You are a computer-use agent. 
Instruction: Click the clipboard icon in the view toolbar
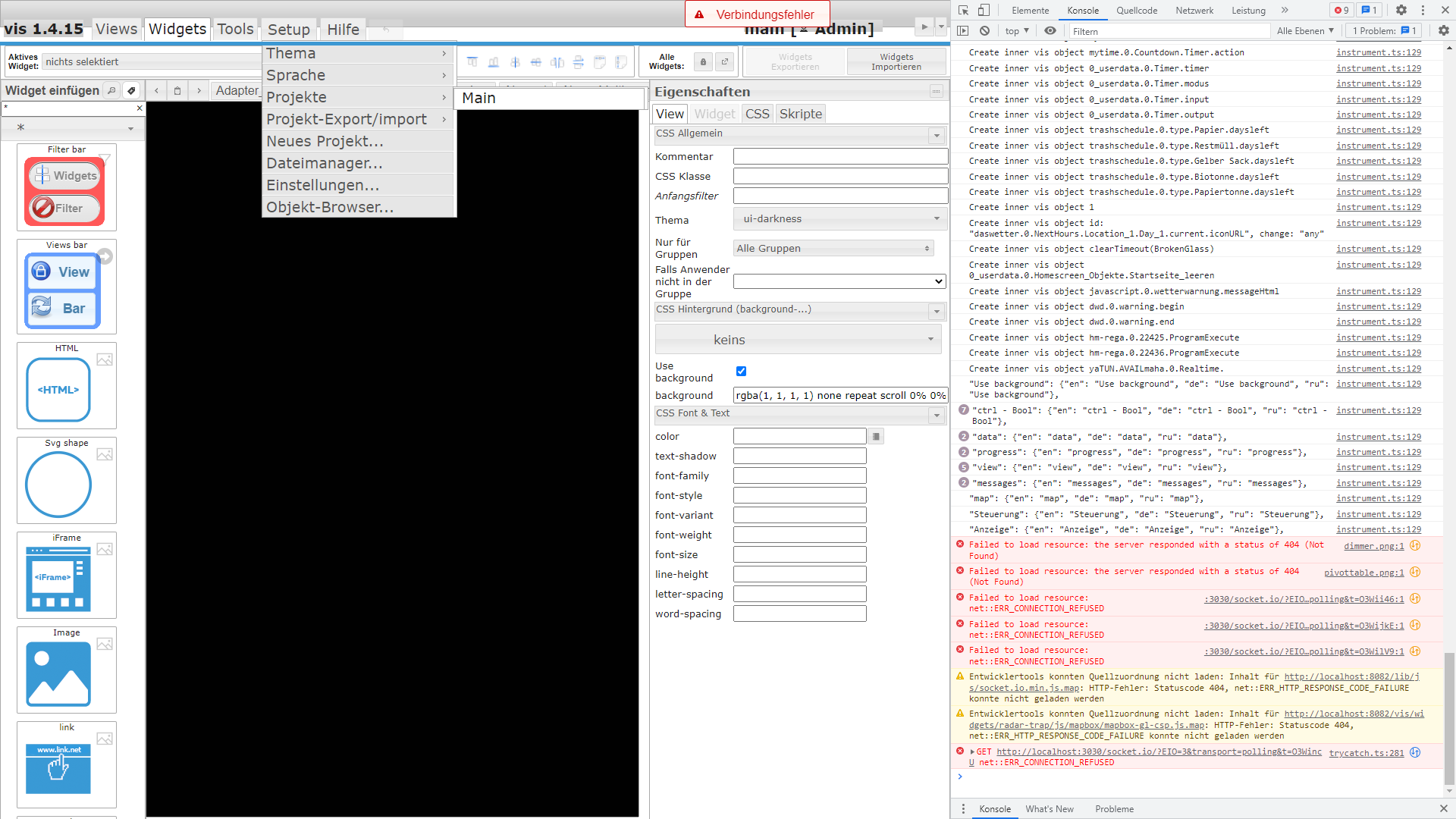coord(177,91)
